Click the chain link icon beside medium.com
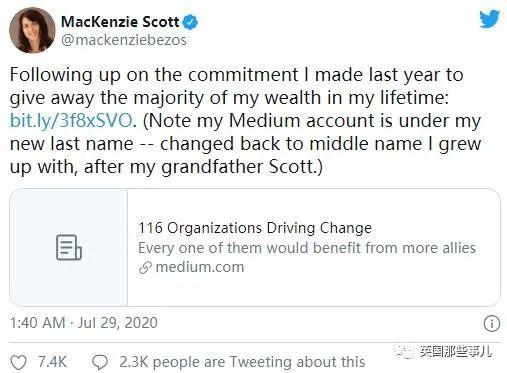The height and width of the screenshot is (373, 507). tap(145, 267)
